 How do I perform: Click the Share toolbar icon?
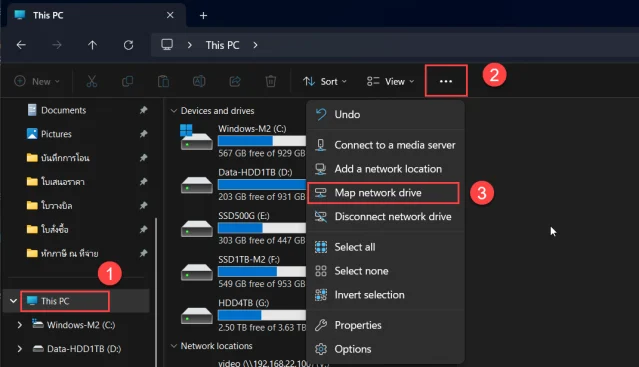(x=235, y=81)
